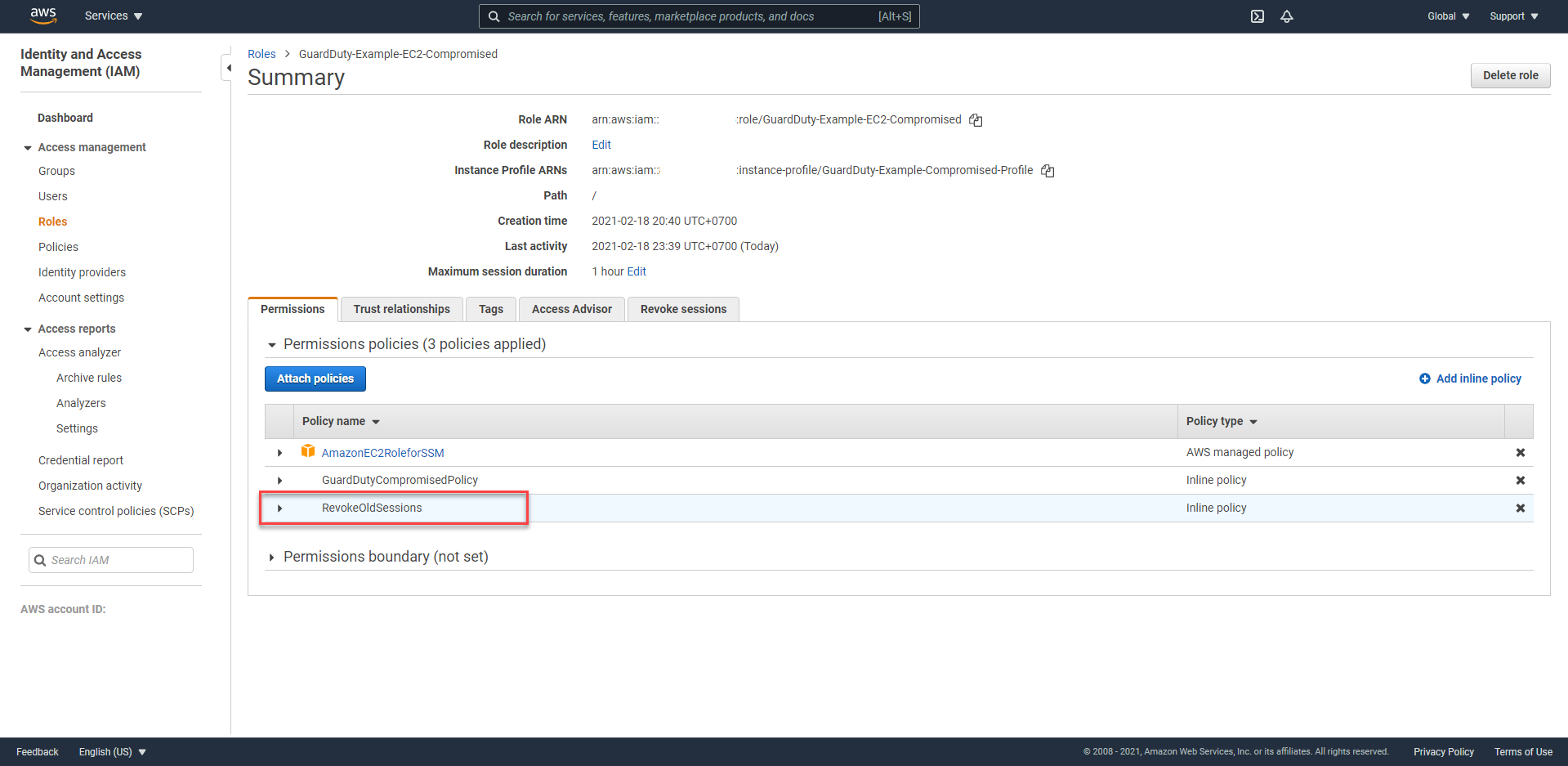
Task: Go to Roles breadcrumb link
Action: click(261, 54)
